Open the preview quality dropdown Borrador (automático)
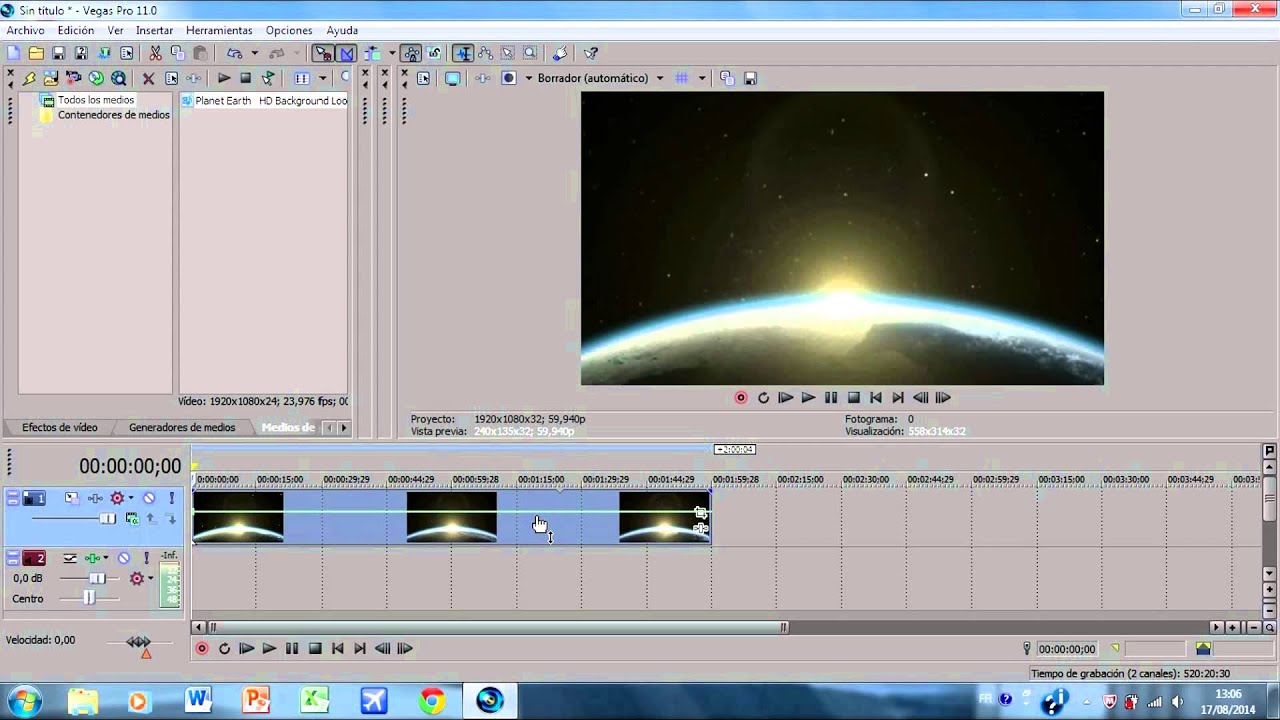Viewport: 1280px width, 720px height. click(600, 78)
